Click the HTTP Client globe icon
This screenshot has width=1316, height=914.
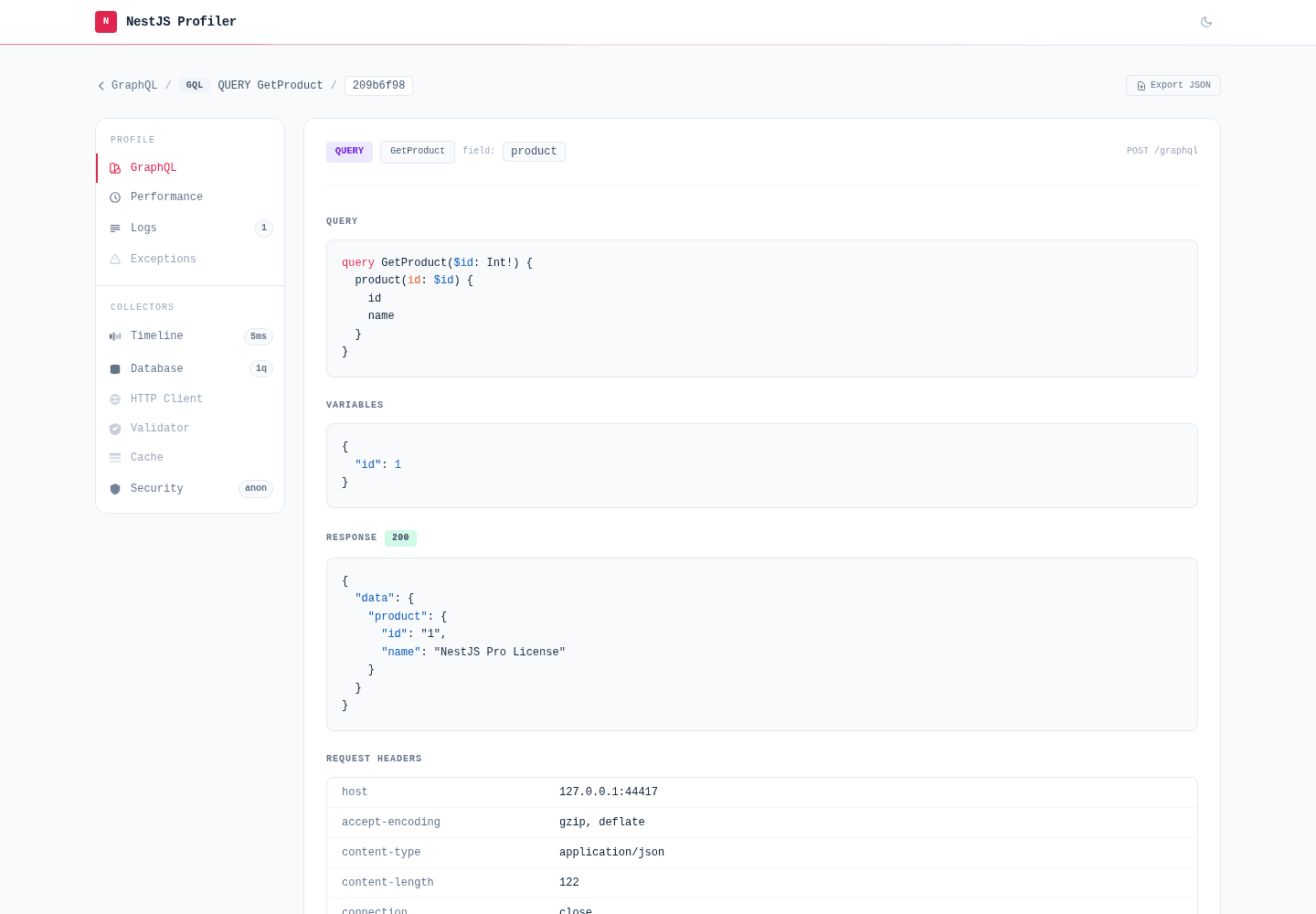pos(115,399)
